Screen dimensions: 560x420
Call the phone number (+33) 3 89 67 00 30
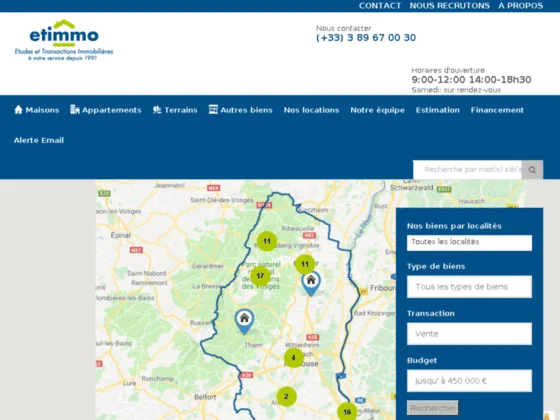tap(366, 38)
